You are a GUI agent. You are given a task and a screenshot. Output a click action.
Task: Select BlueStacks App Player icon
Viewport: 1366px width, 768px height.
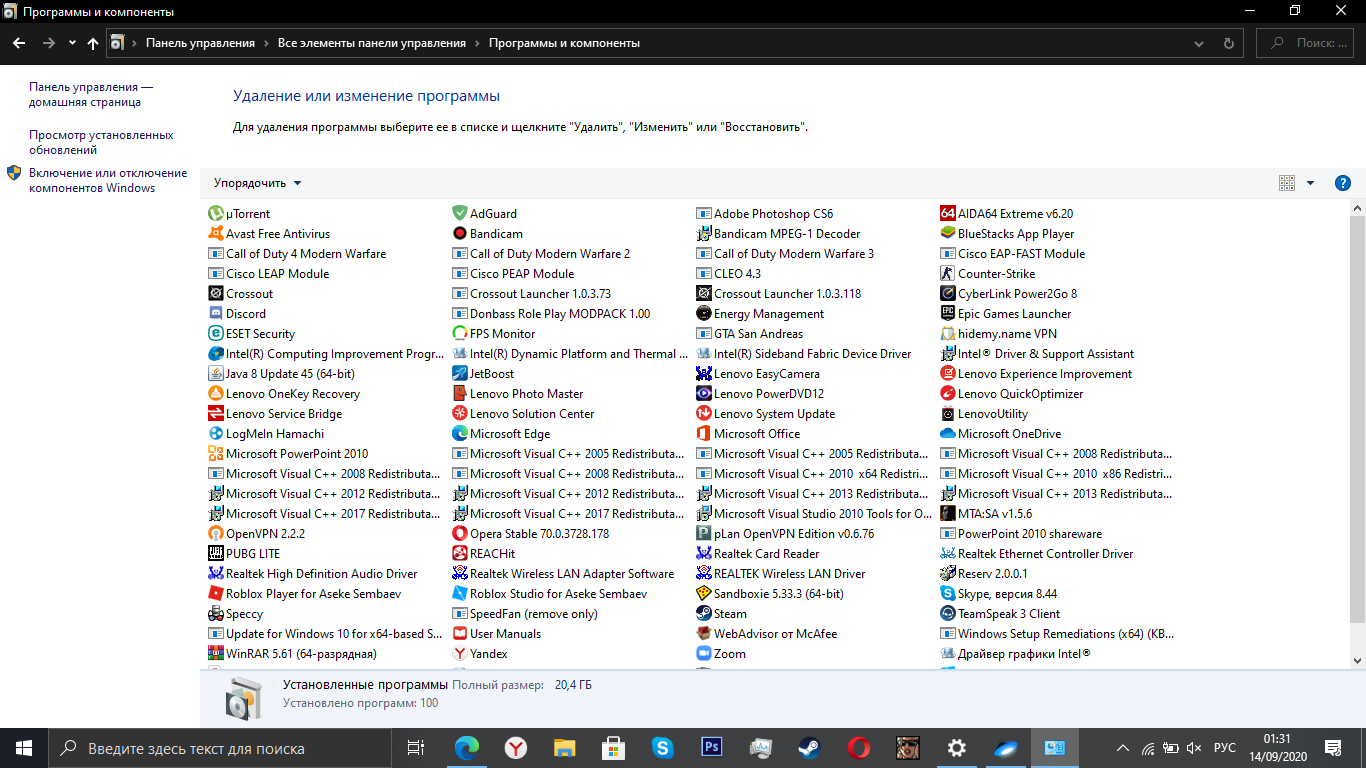pyautogui.click(x=948, y=233)
